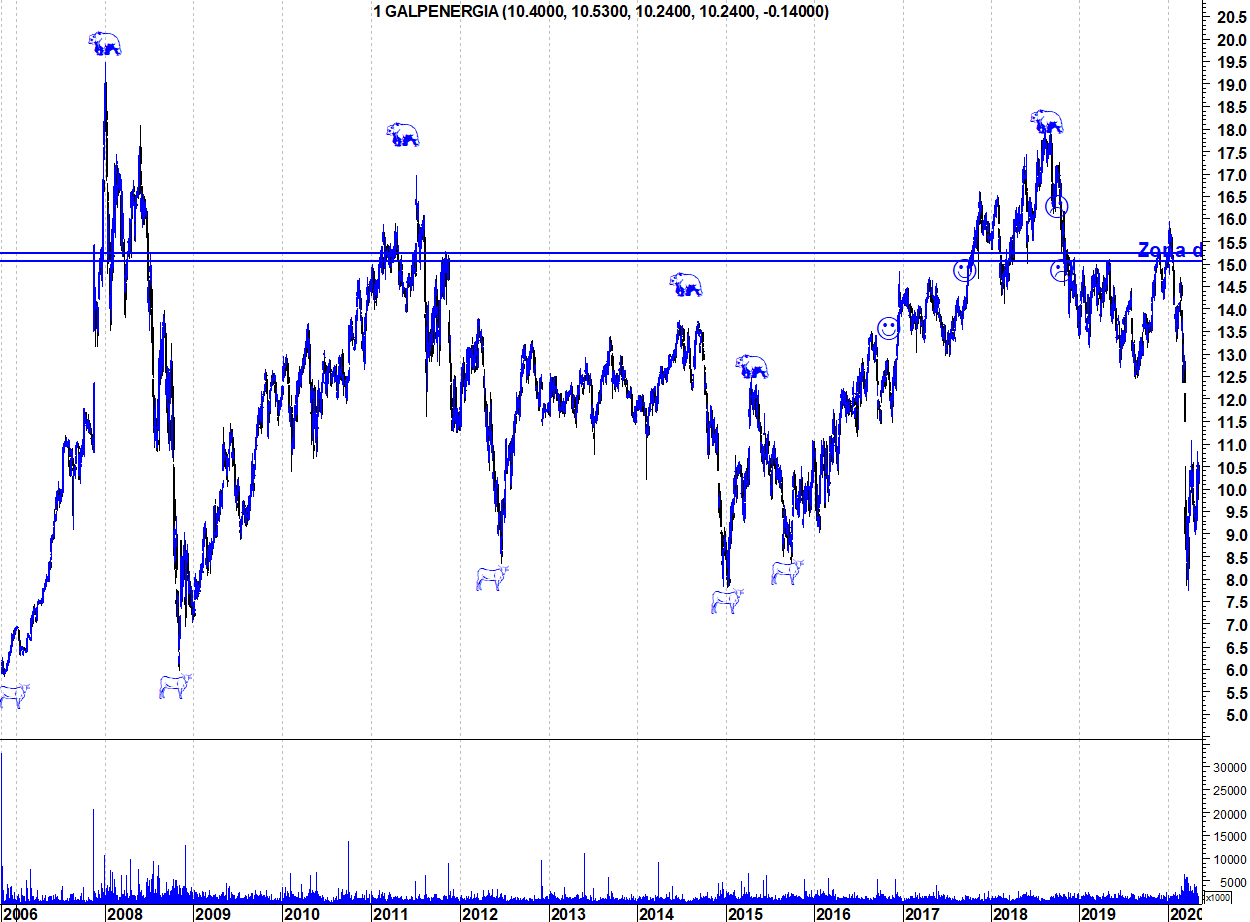Click the x1000 volume multiplier label
Image resolution: width=1250 pixels, height=922 pixels.
(x=1218, y=898)
